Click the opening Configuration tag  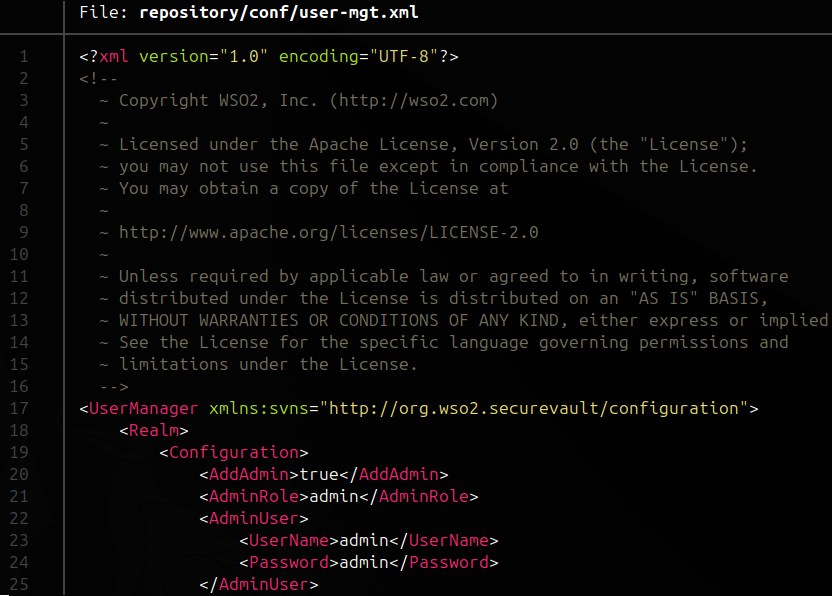click(233, 452)
